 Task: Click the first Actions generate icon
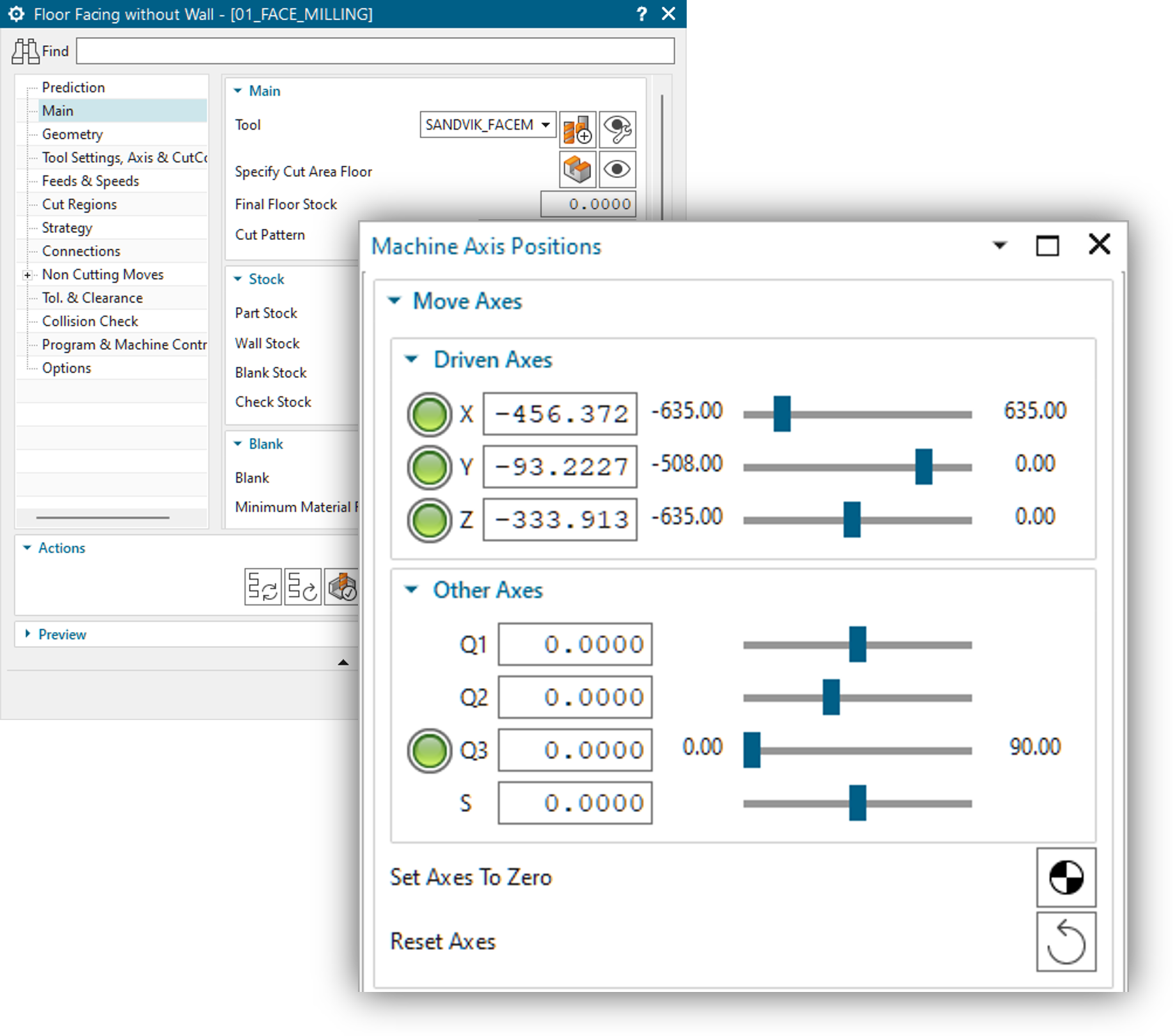coord(263,587)
